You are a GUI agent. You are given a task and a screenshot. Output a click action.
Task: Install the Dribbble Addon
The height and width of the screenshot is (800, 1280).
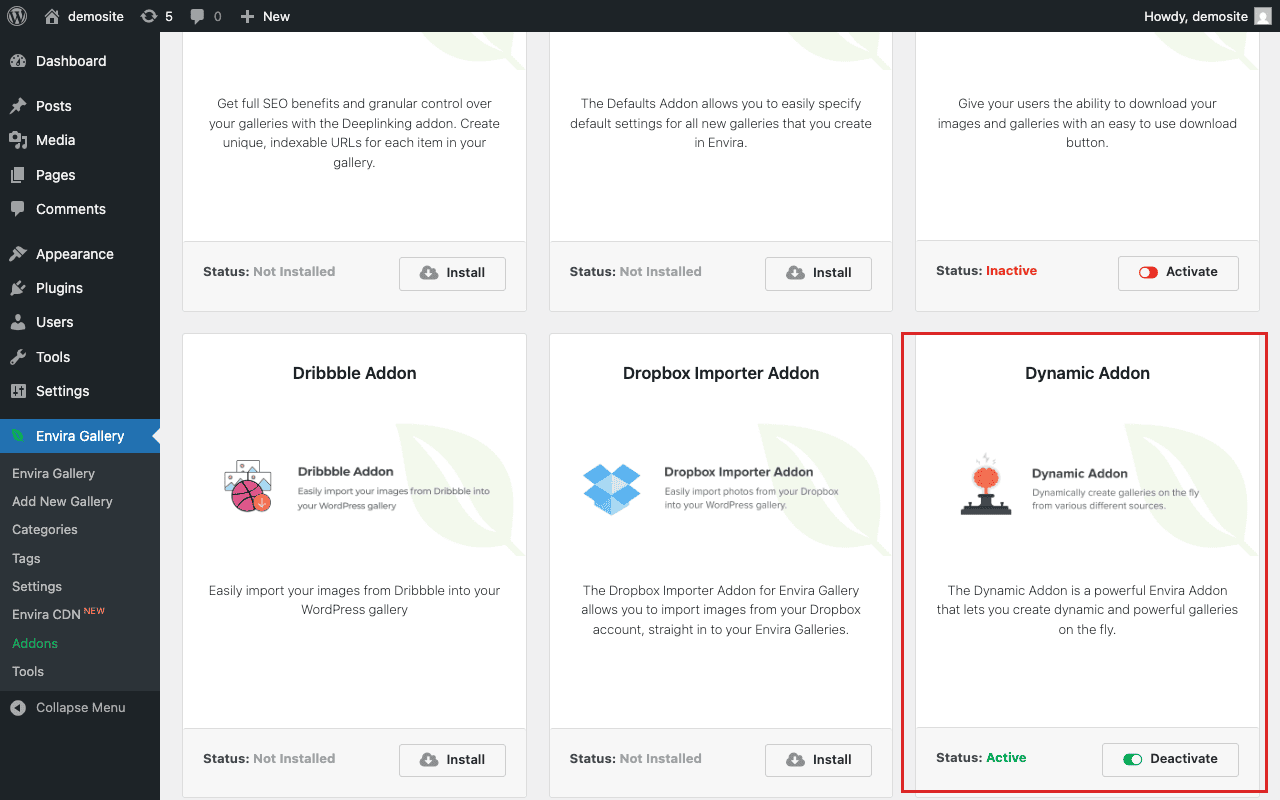pos(452,759)
